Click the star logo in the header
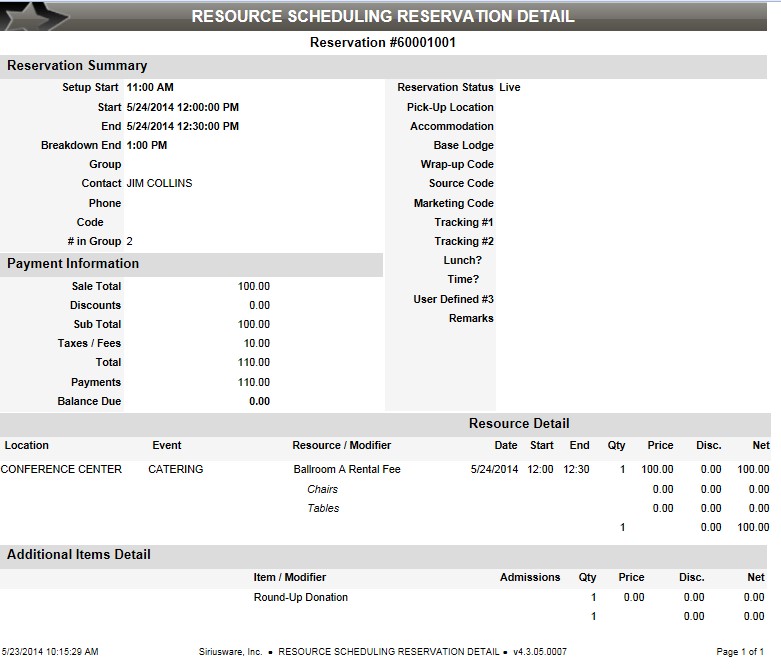Screen dimensions: 781x669 pos(35,15)
